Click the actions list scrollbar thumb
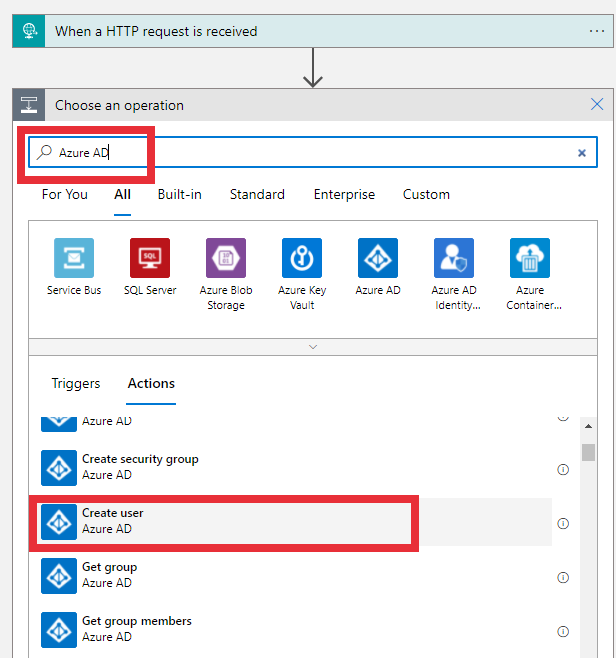Screen dimensions: 616x658 (x=588, y=452)
